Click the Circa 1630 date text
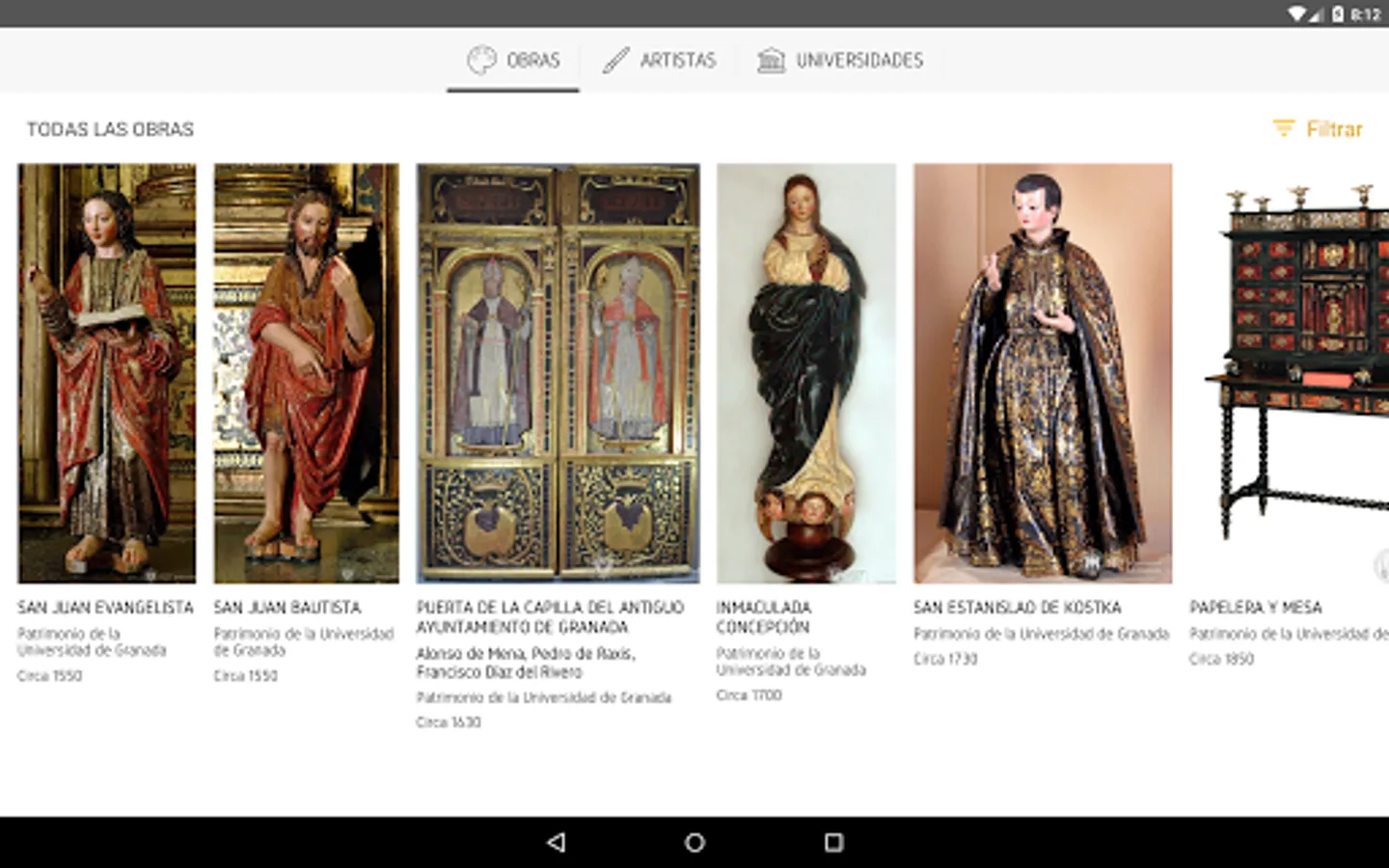This screenshot has height=868, width=1389. coord(449,722)
